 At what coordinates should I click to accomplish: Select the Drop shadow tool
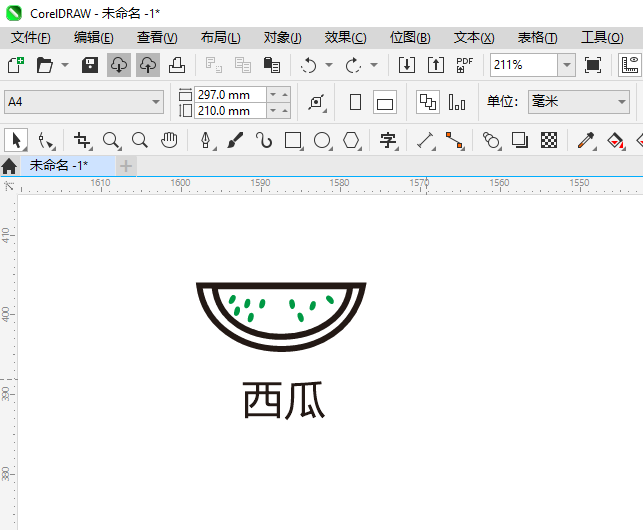(x=520, y=141)
